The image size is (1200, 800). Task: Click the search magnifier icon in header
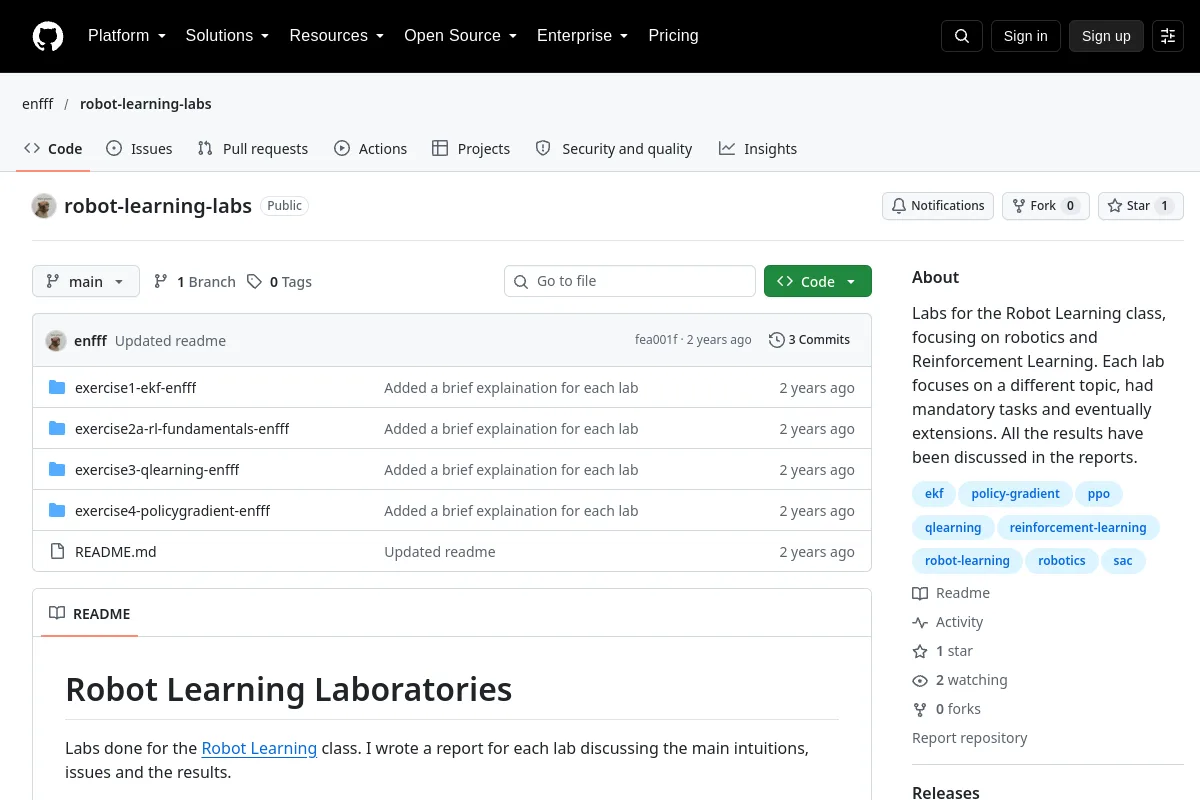(962, 36)
